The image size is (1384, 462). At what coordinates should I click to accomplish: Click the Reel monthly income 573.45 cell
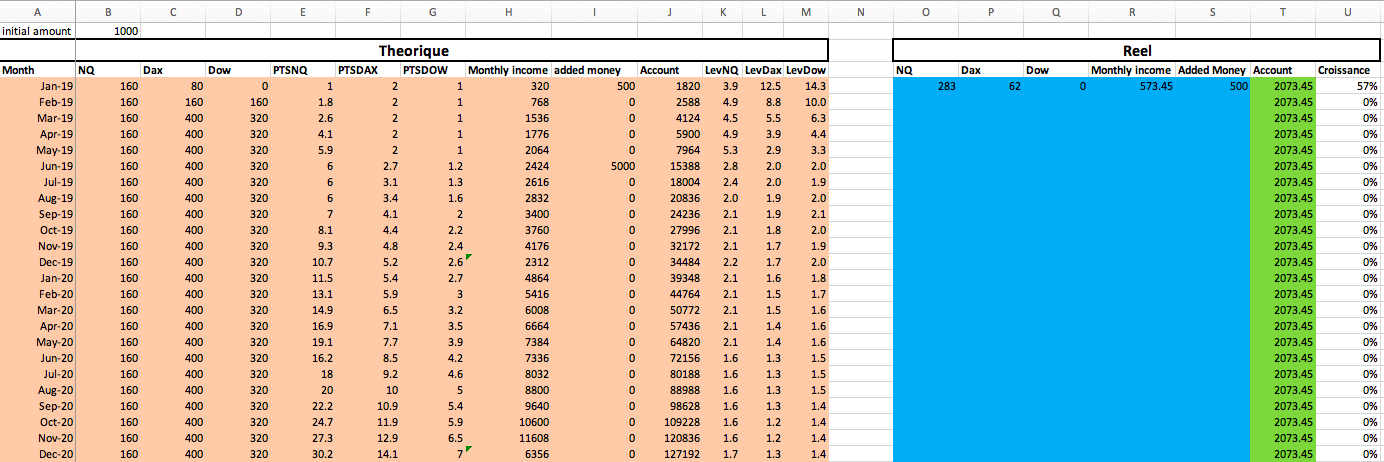[1132, 87]
